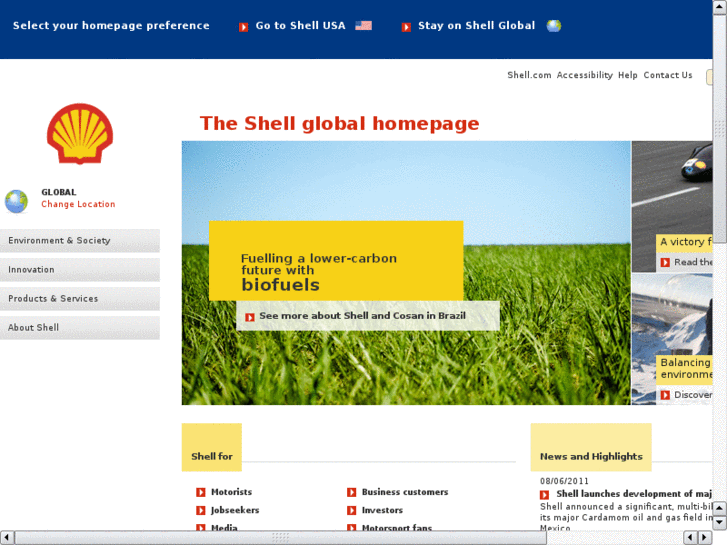Click red arrow icon next to Investors
Viewport: 727px width, 545px height.
(x=351, y=510)
